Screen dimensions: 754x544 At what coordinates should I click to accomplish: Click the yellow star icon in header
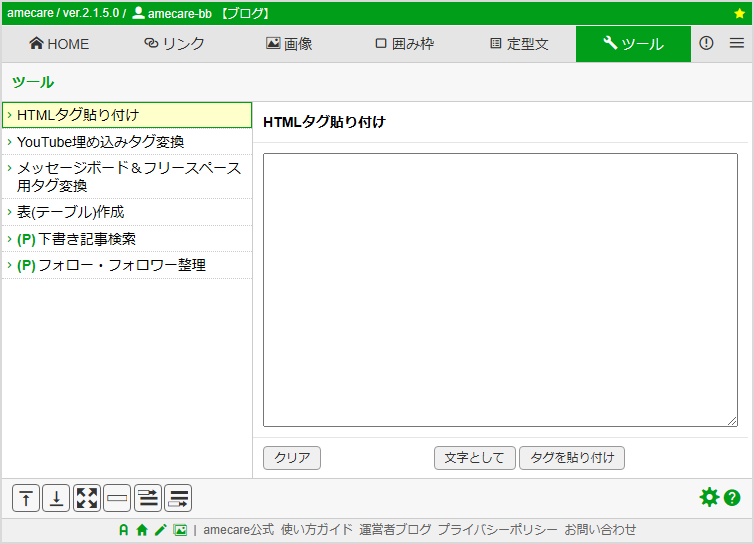[739, 14]
